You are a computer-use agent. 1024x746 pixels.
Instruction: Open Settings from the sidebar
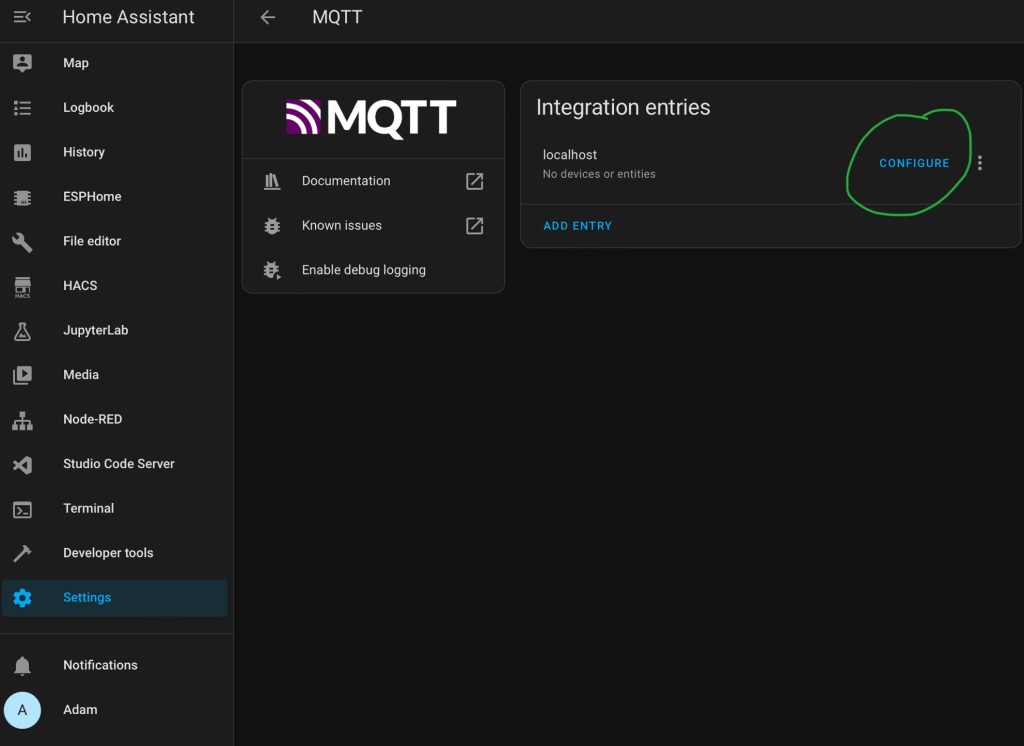click(87, 597)
